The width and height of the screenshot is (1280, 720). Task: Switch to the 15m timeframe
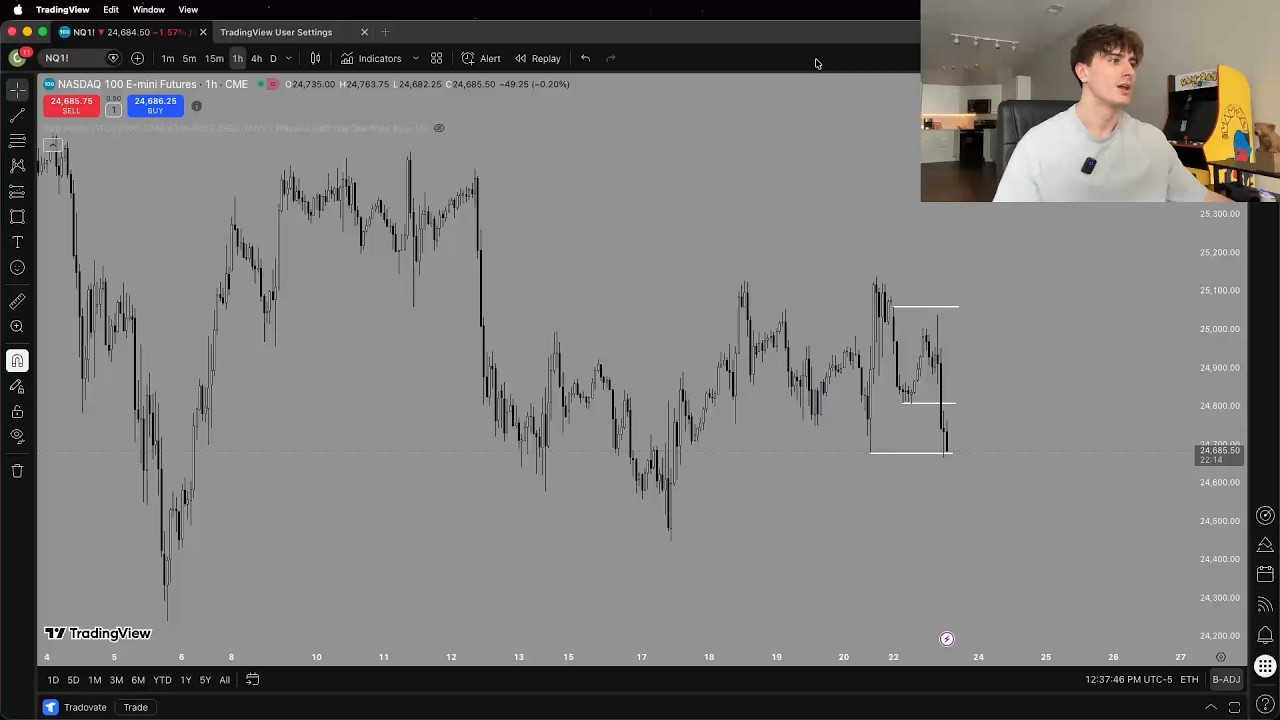coord(214,58)
